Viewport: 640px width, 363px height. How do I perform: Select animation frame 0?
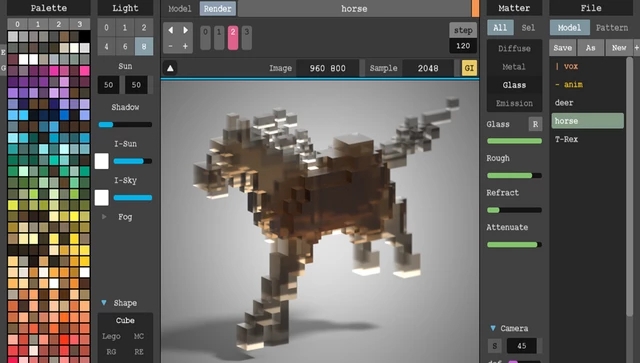205,38
